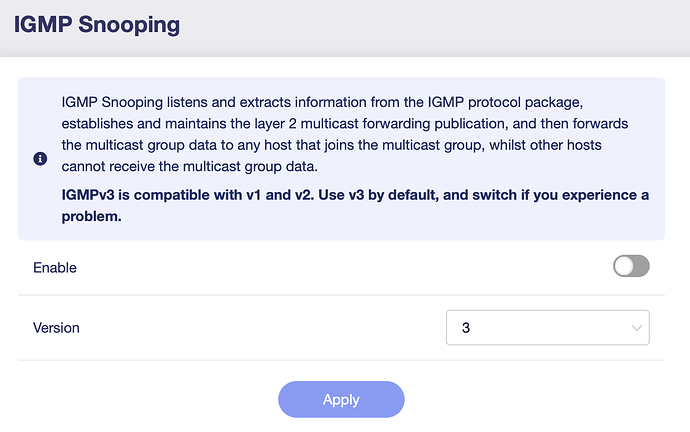
Task: Toggle the Enable switch for IGMP Snooping
Action: (631, 266)
